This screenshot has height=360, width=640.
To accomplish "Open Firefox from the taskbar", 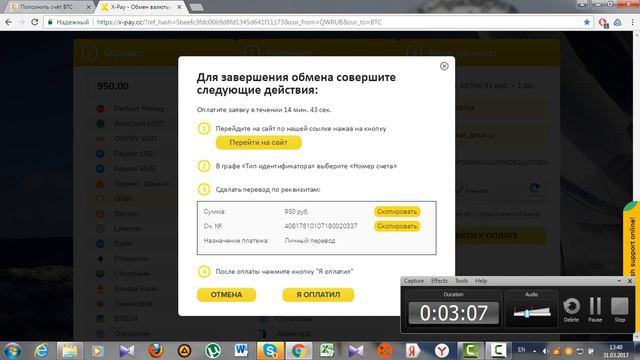I will (156, 351).
